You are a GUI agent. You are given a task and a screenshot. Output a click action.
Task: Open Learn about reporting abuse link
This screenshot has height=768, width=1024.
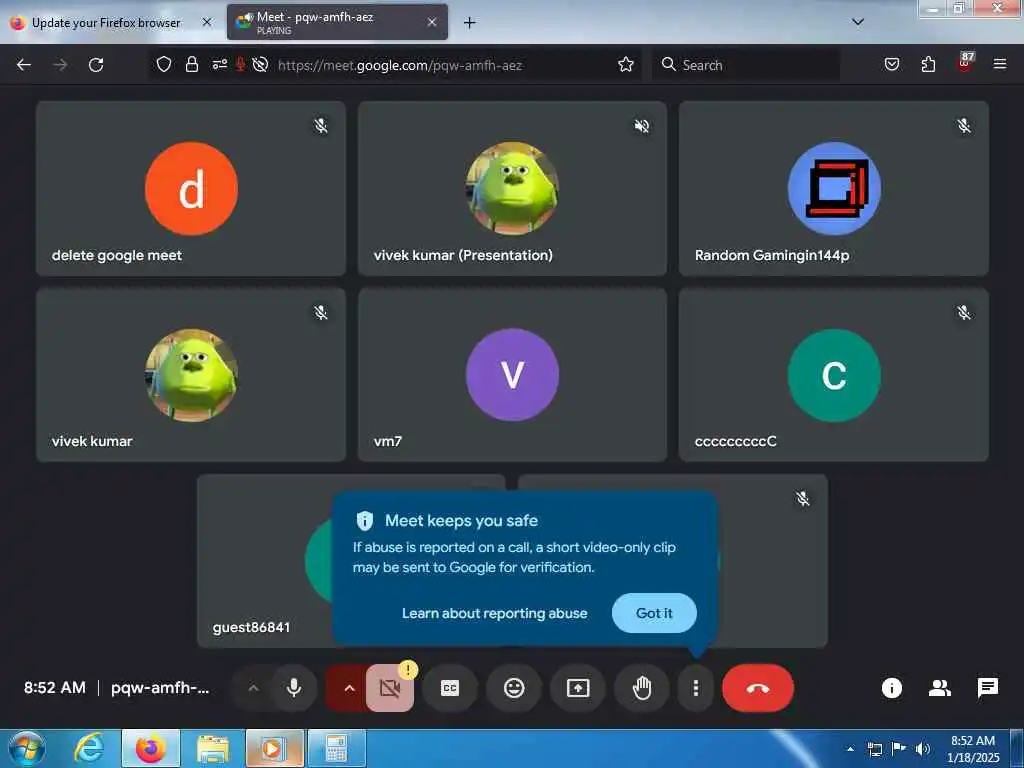point(494,613)
